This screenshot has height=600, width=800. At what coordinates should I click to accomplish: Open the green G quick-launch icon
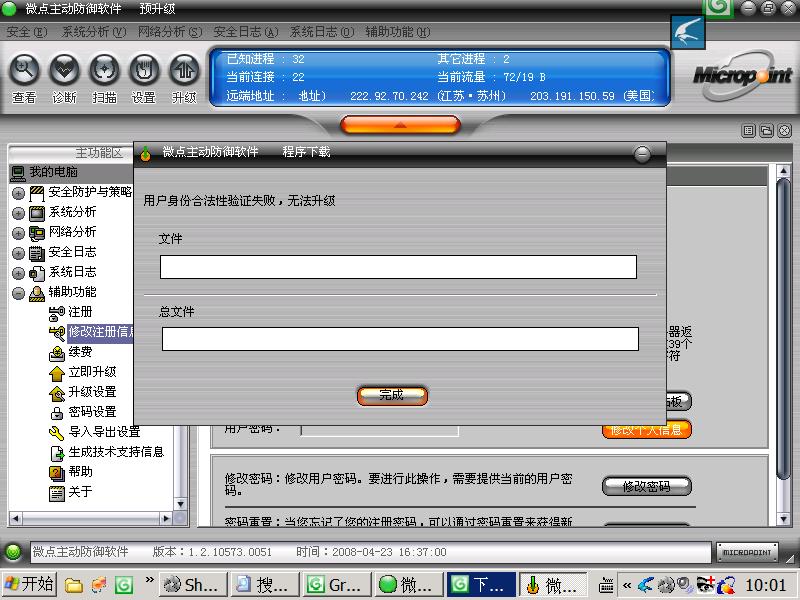123,585
